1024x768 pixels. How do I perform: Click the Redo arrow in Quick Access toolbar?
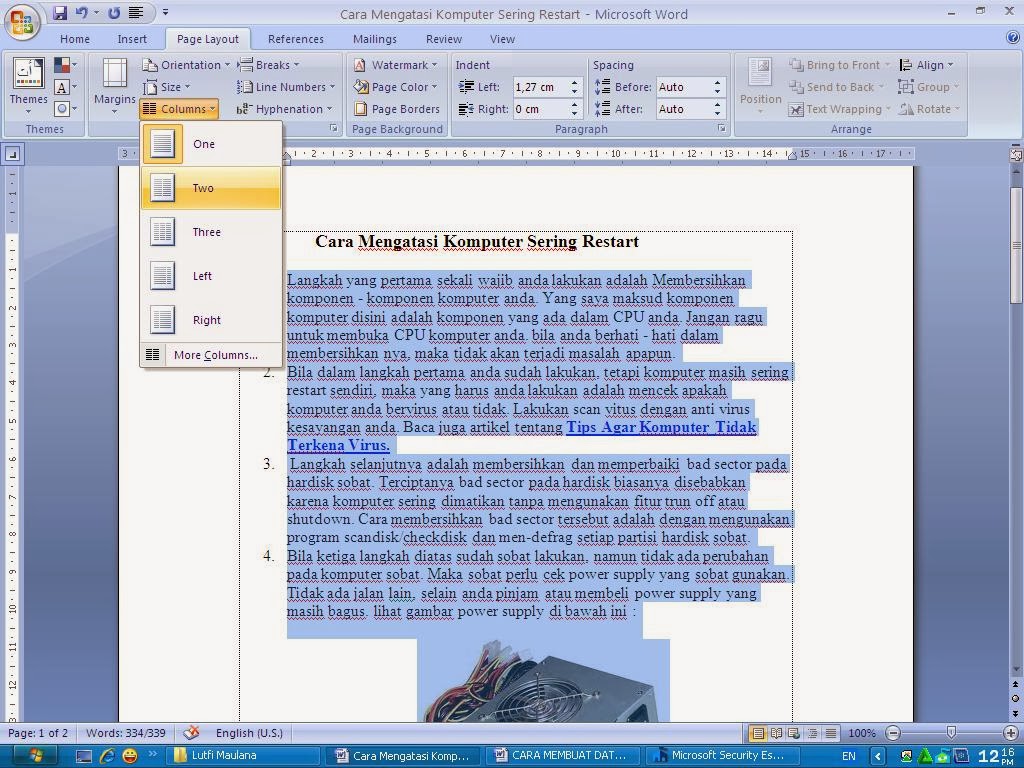click(x=114, y=12)
